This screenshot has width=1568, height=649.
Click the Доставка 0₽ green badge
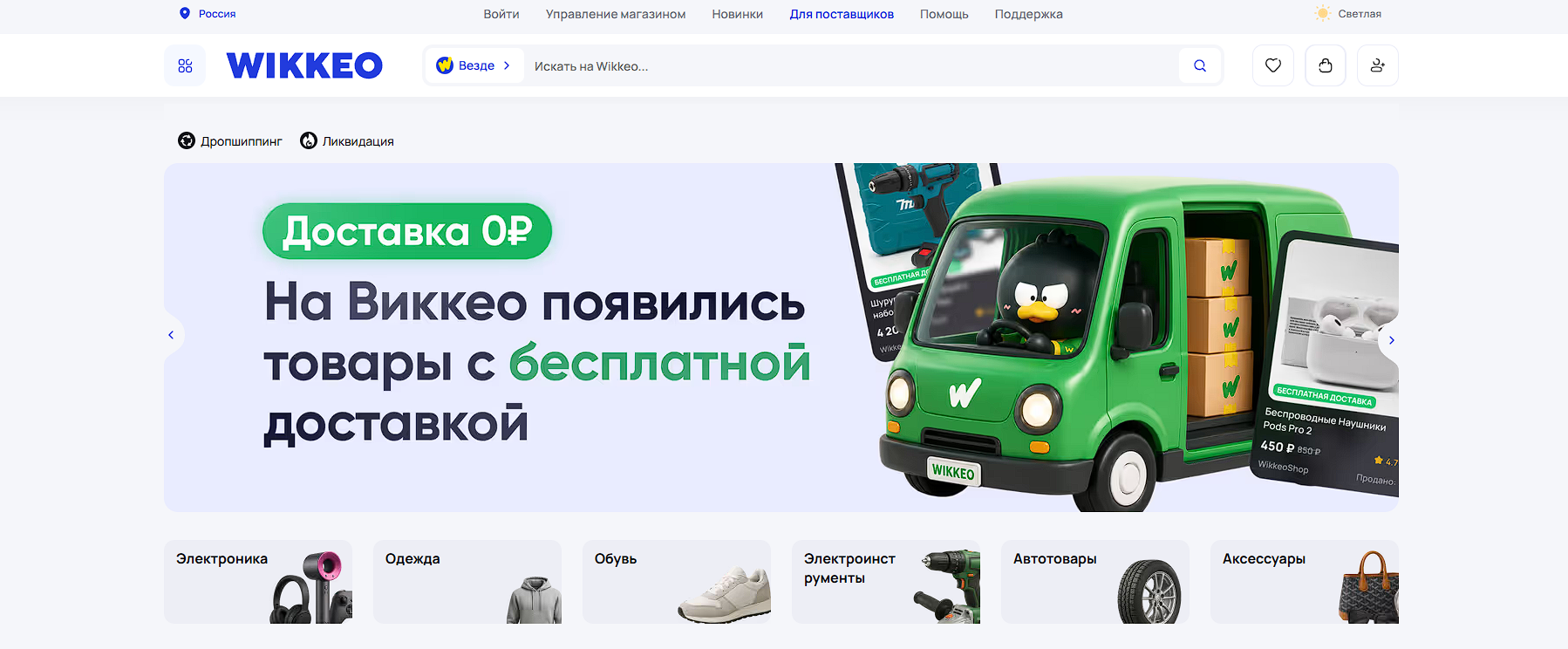tap(407, 231)
